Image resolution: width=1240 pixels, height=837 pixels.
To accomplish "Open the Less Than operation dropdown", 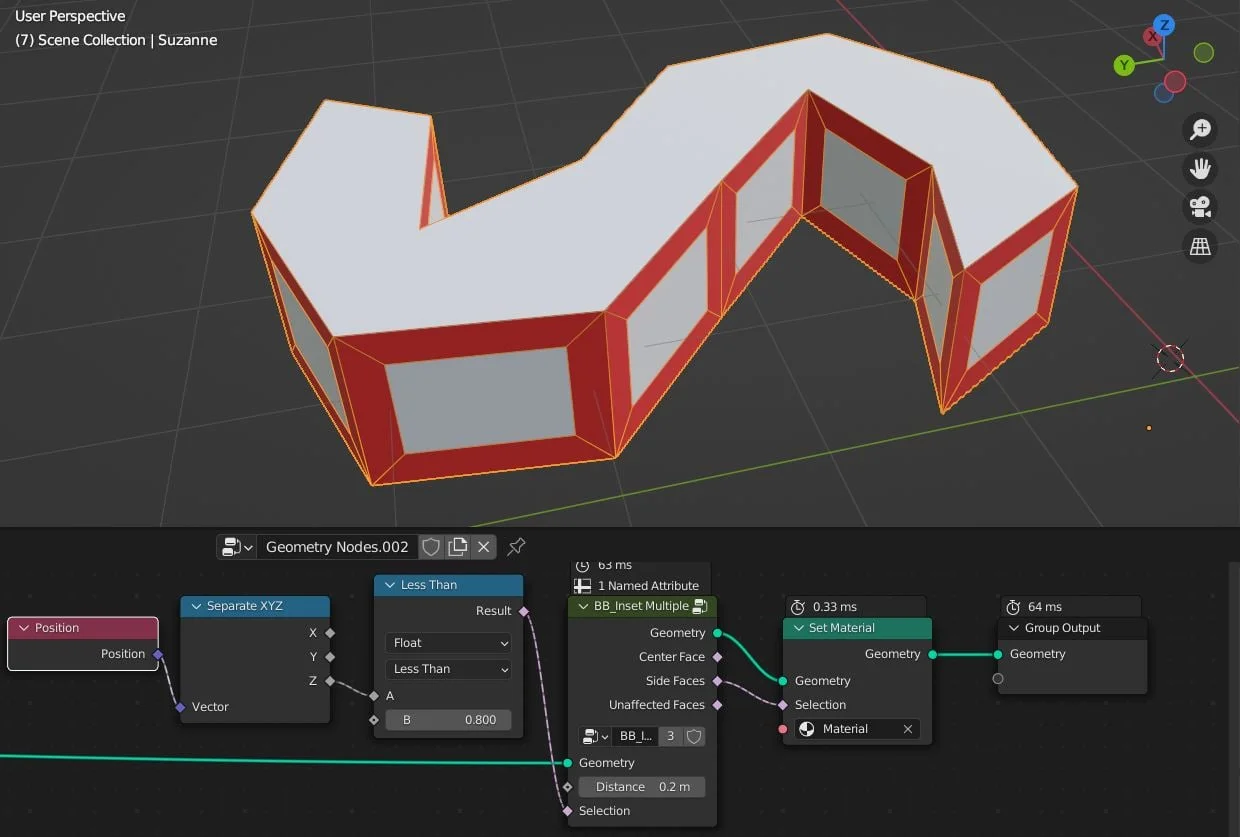I will [x=448, y=669].
